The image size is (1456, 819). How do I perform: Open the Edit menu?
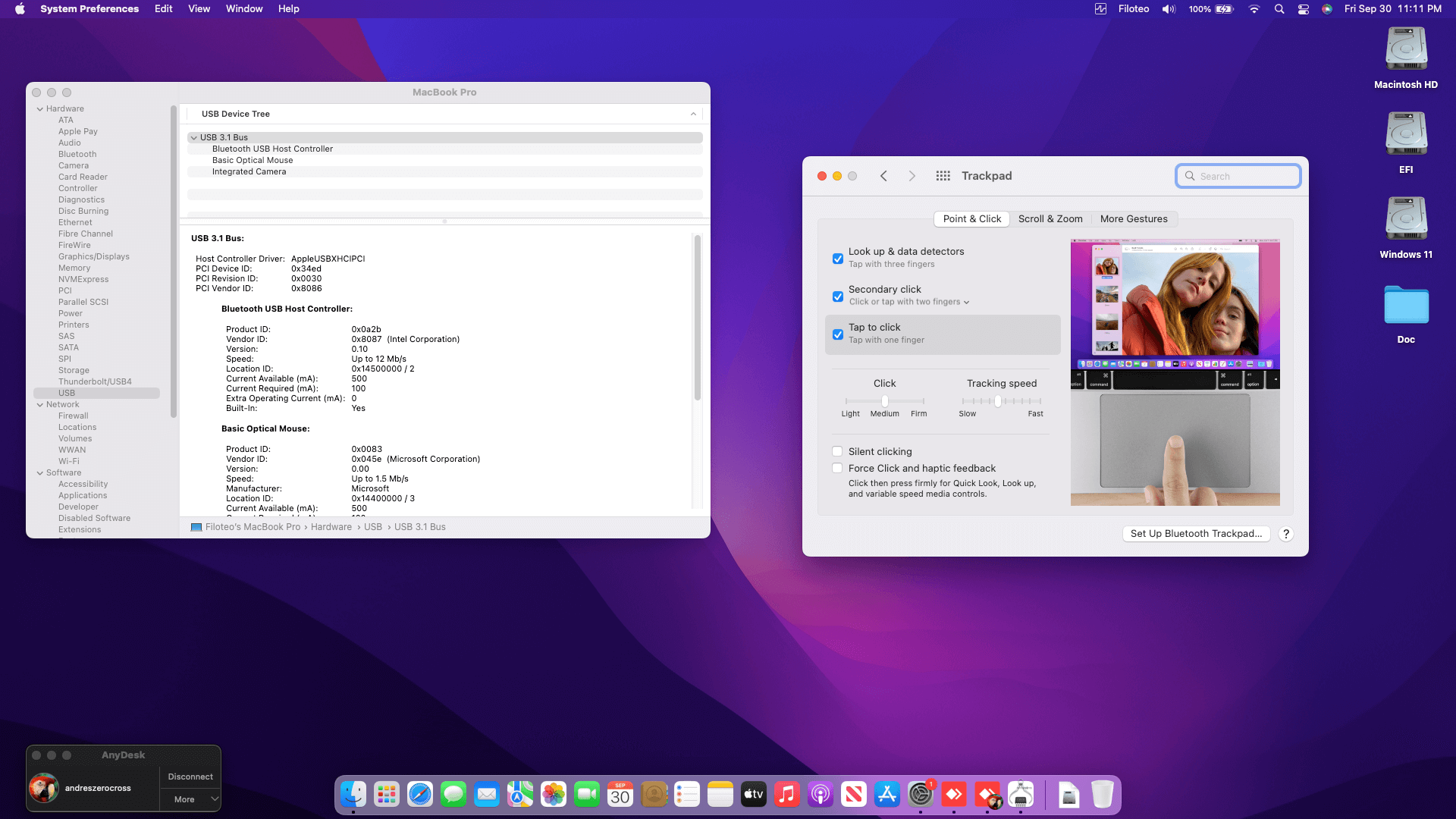(x=164, y=9)
